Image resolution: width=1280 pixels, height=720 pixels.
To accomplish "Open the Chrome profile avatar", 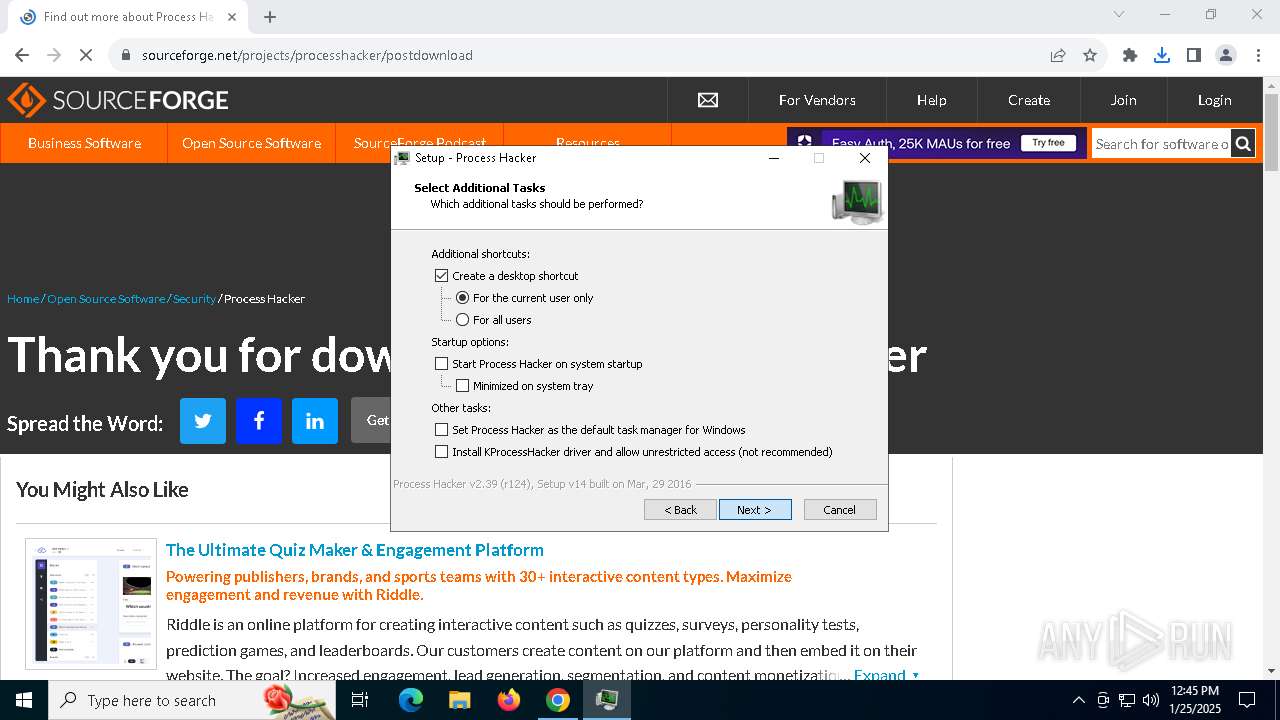I will [x=1226, y=55].
